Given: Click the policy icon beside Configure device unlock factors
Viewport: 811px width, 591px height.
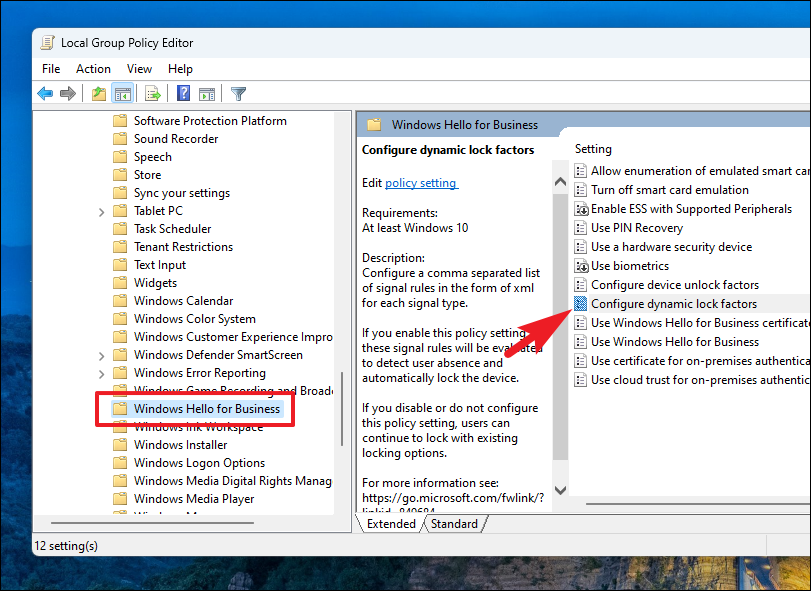Looking at the screenshot, I should click(x=581, y=285).
